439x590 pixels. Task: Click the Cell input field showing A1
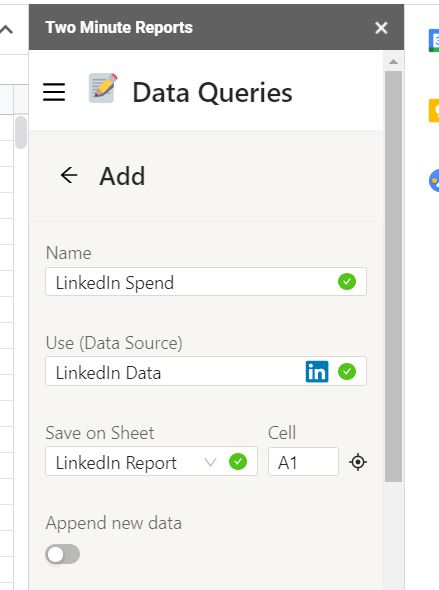click(x=303, y=462)
